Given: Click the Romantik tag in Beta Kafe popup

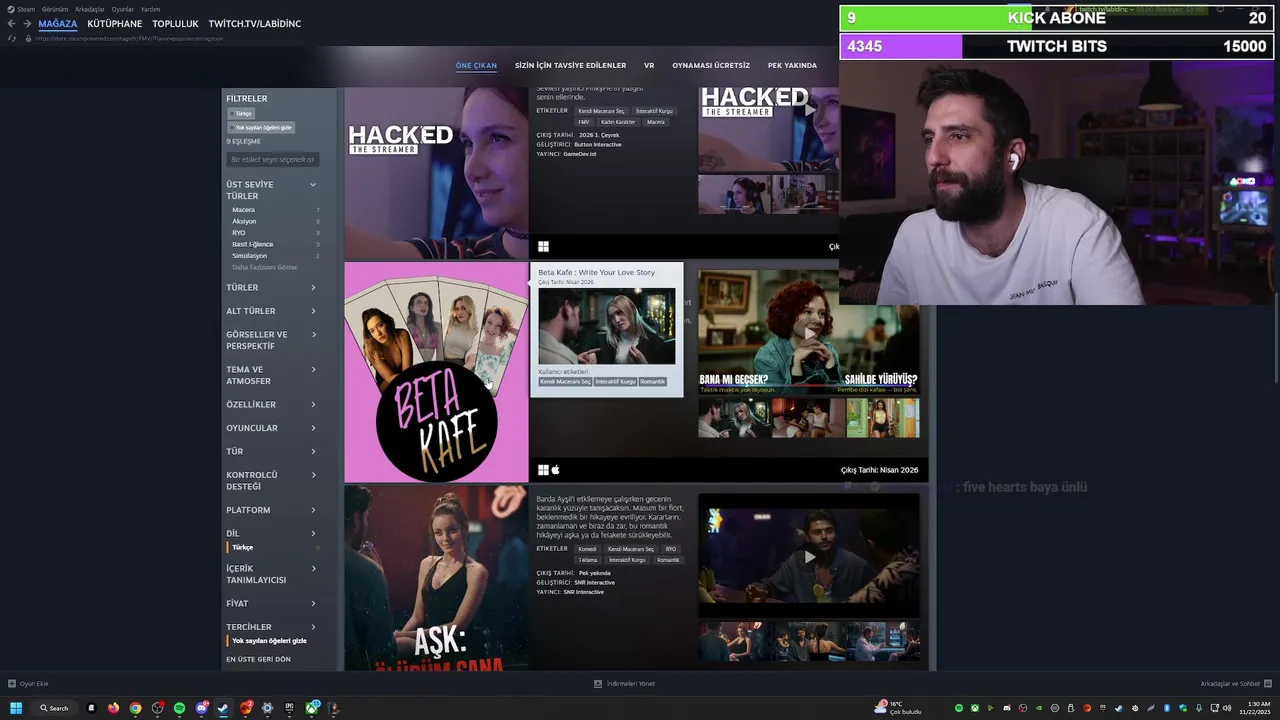Looking at the screenshot, I should 652,381.
